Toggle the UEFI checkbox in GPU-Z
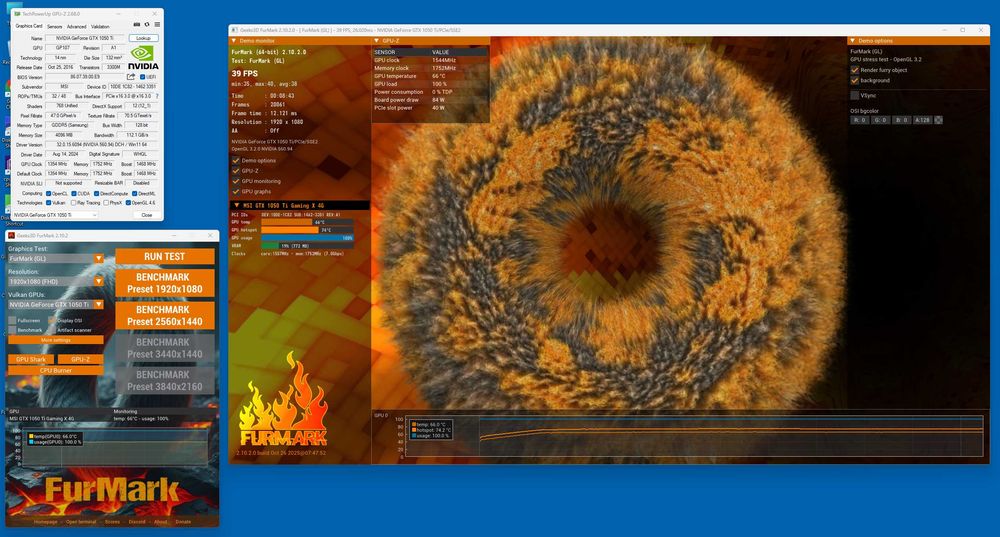The height and width of the screenshot is (537, 1000). pos(142,77)
